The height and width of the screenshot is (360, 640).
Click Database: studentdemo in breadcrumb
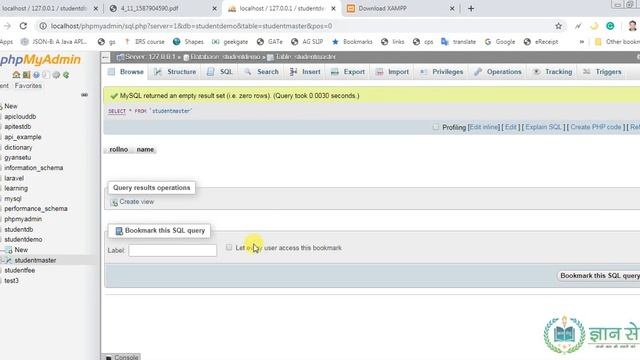point(225,57)
